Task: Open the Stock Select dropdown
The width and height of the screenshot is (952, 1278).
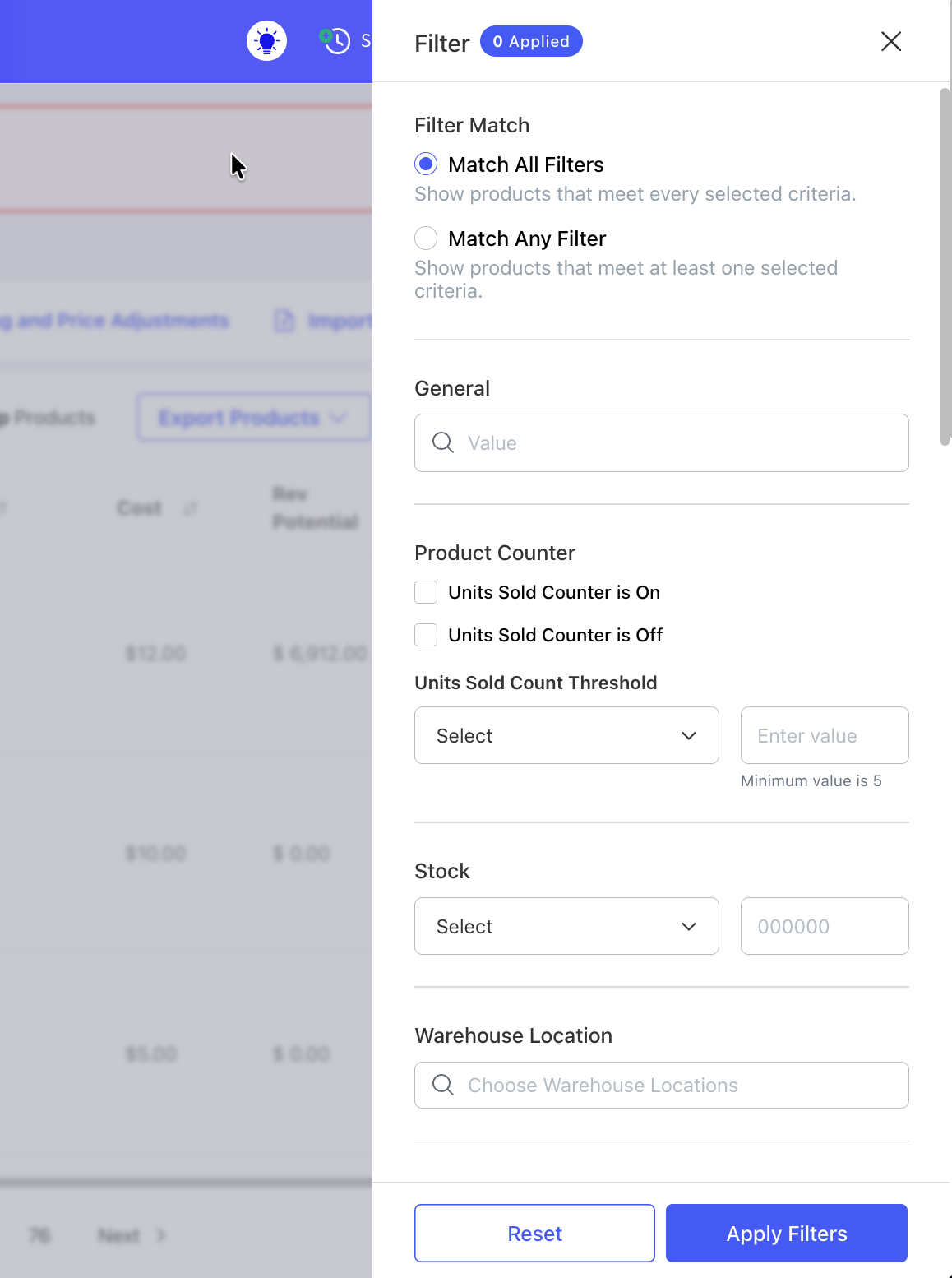Action: 566,926
